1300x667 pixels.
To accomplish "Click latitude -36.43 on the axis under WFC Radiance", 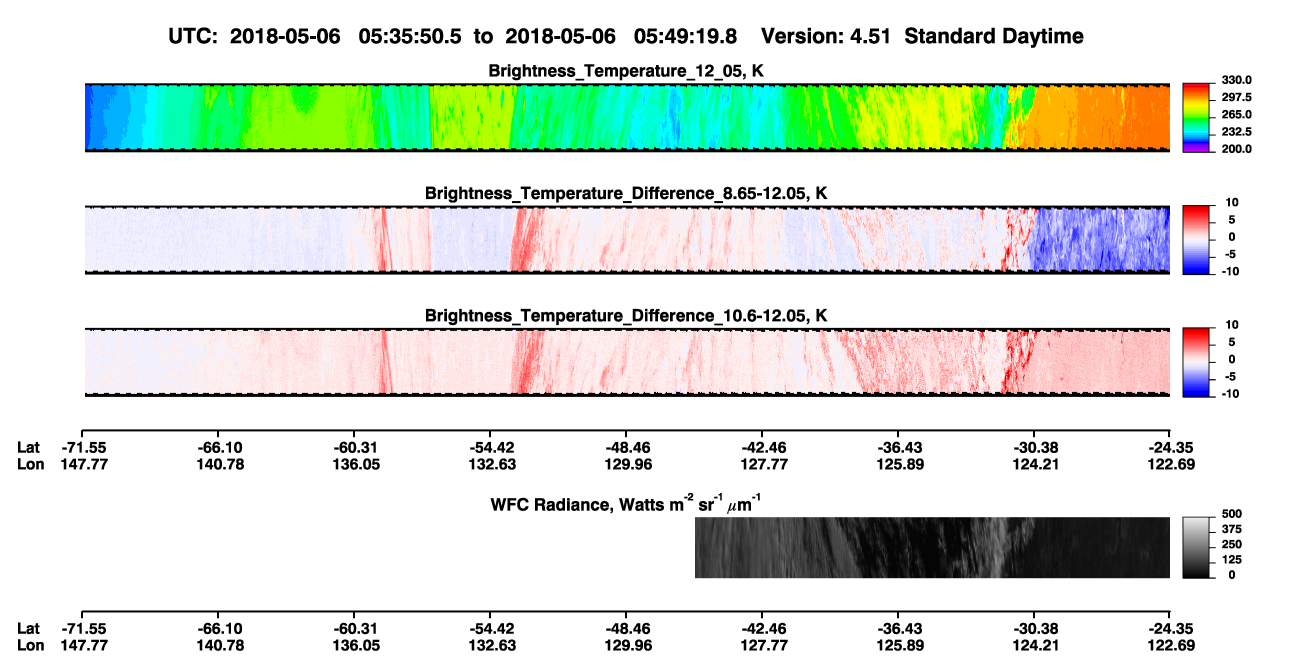I will (x=898, y=629).
